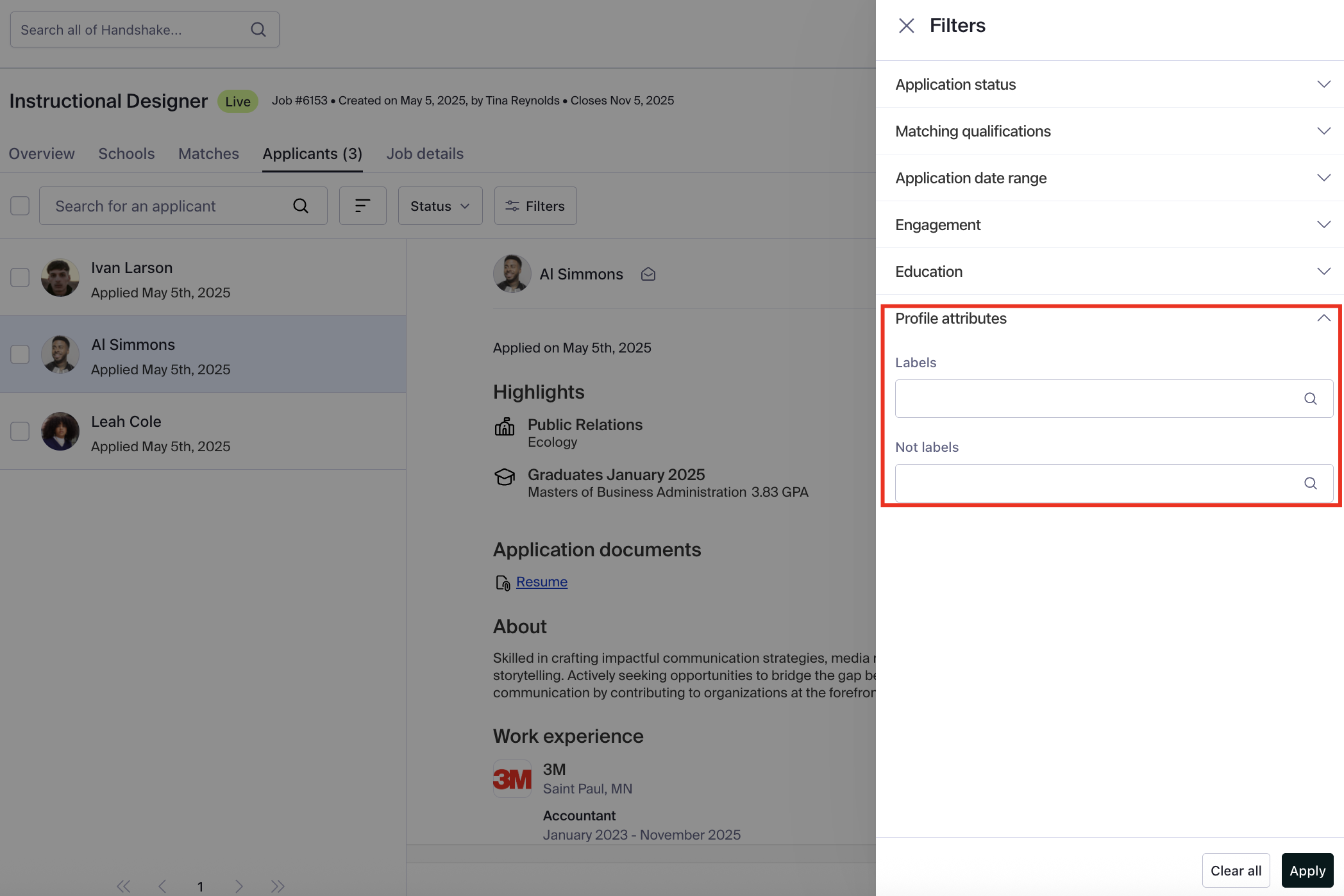This screenshot has width=1344, height=896.
Task: Click the global Handshake search magnifier icon
Action: tap(258, 29)
